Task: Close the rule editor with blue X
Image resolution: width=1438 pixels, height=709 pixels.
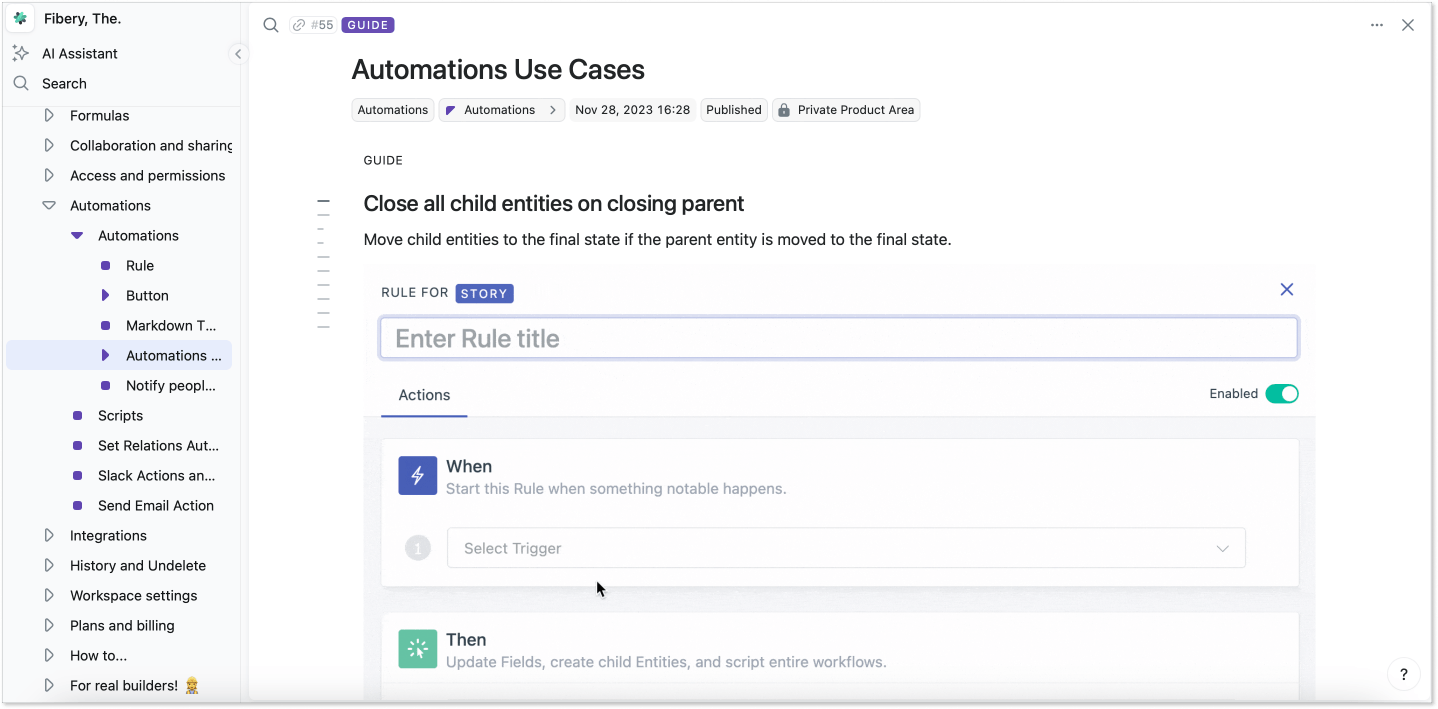Action: point(1287,289)
